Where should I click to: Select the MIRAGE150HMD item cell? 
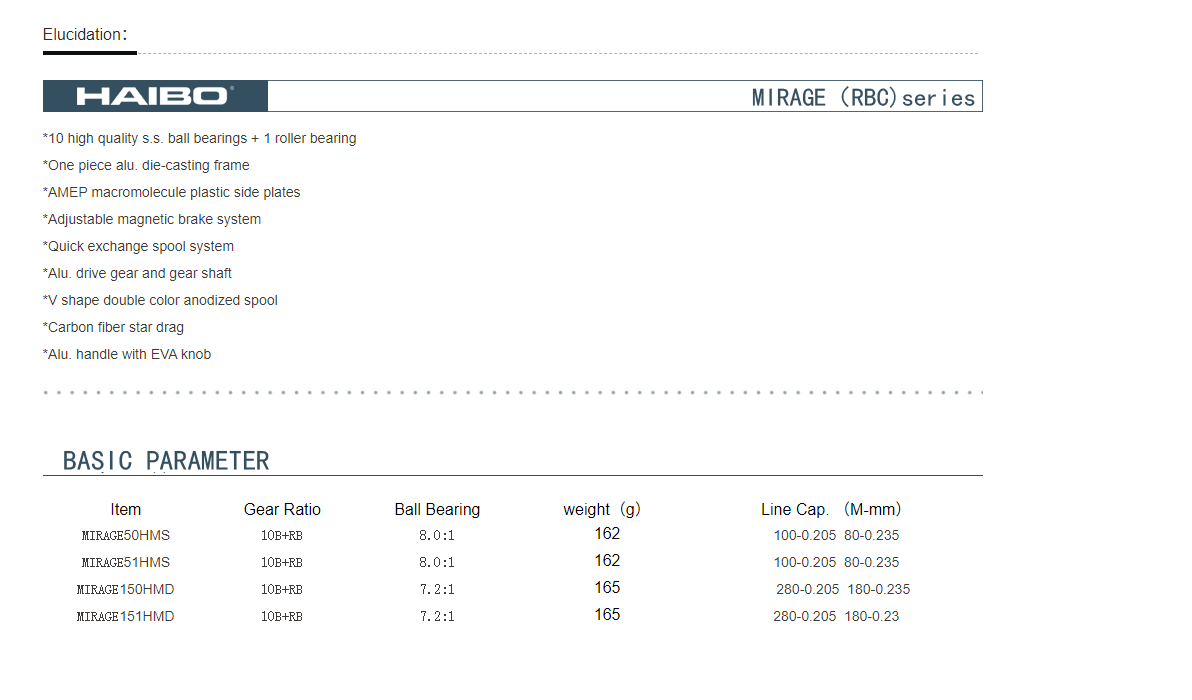125,590
